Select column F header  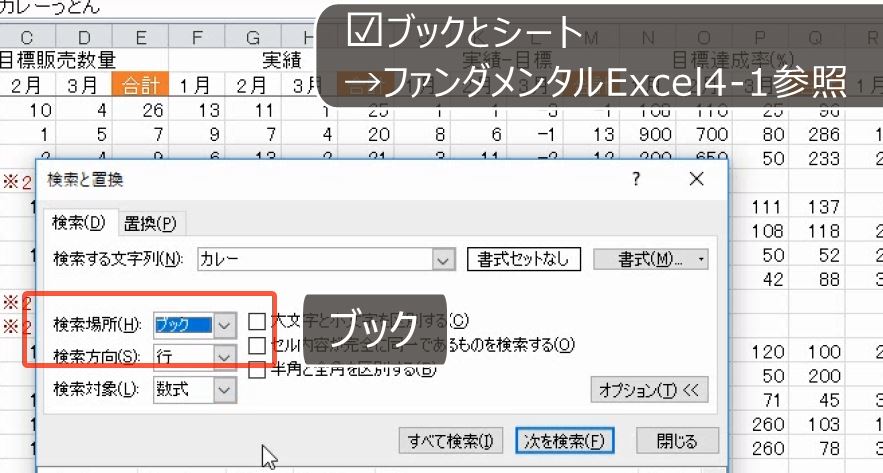pyautogui.click(x=197, y=37)
